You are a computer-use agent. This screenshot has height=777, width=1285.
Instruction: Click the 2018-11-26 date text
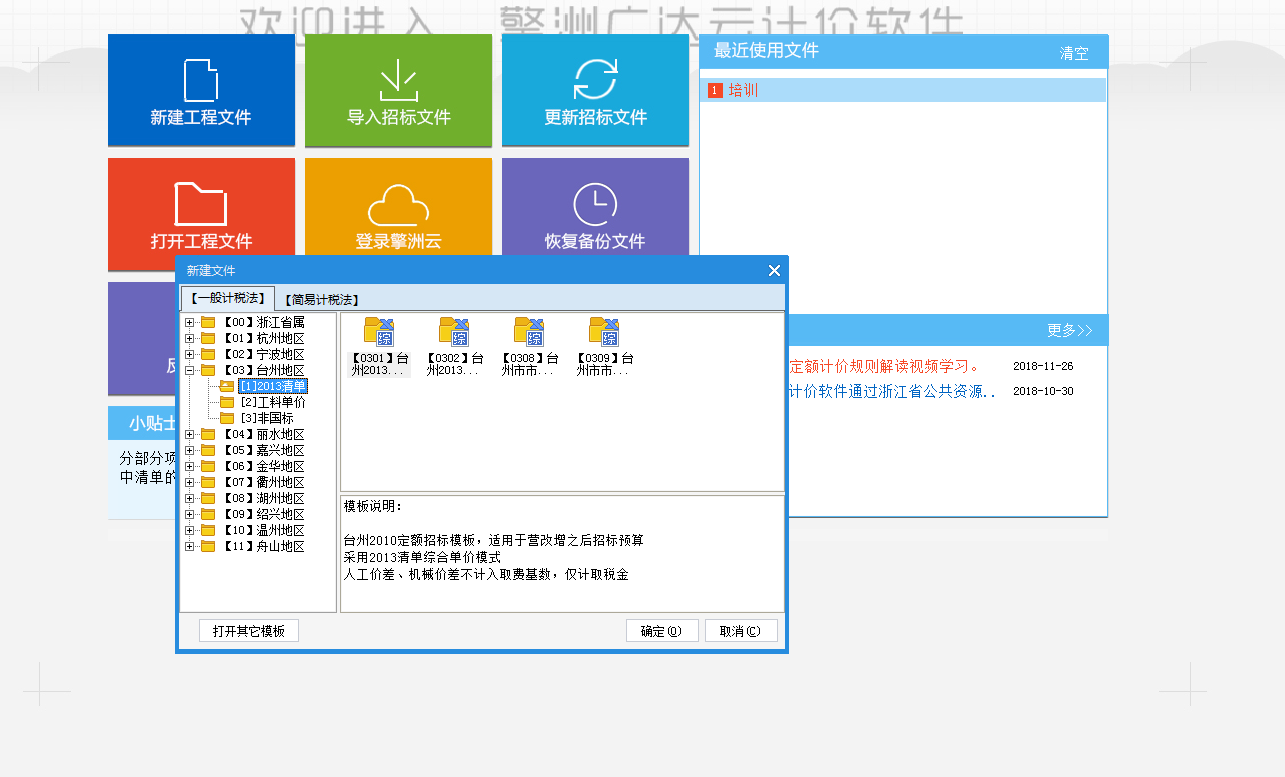[1043, 366]
